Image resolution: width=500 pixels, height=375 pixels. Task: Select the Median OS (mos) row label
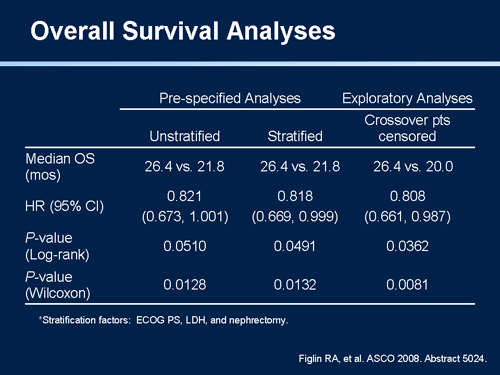coord(60,167)
